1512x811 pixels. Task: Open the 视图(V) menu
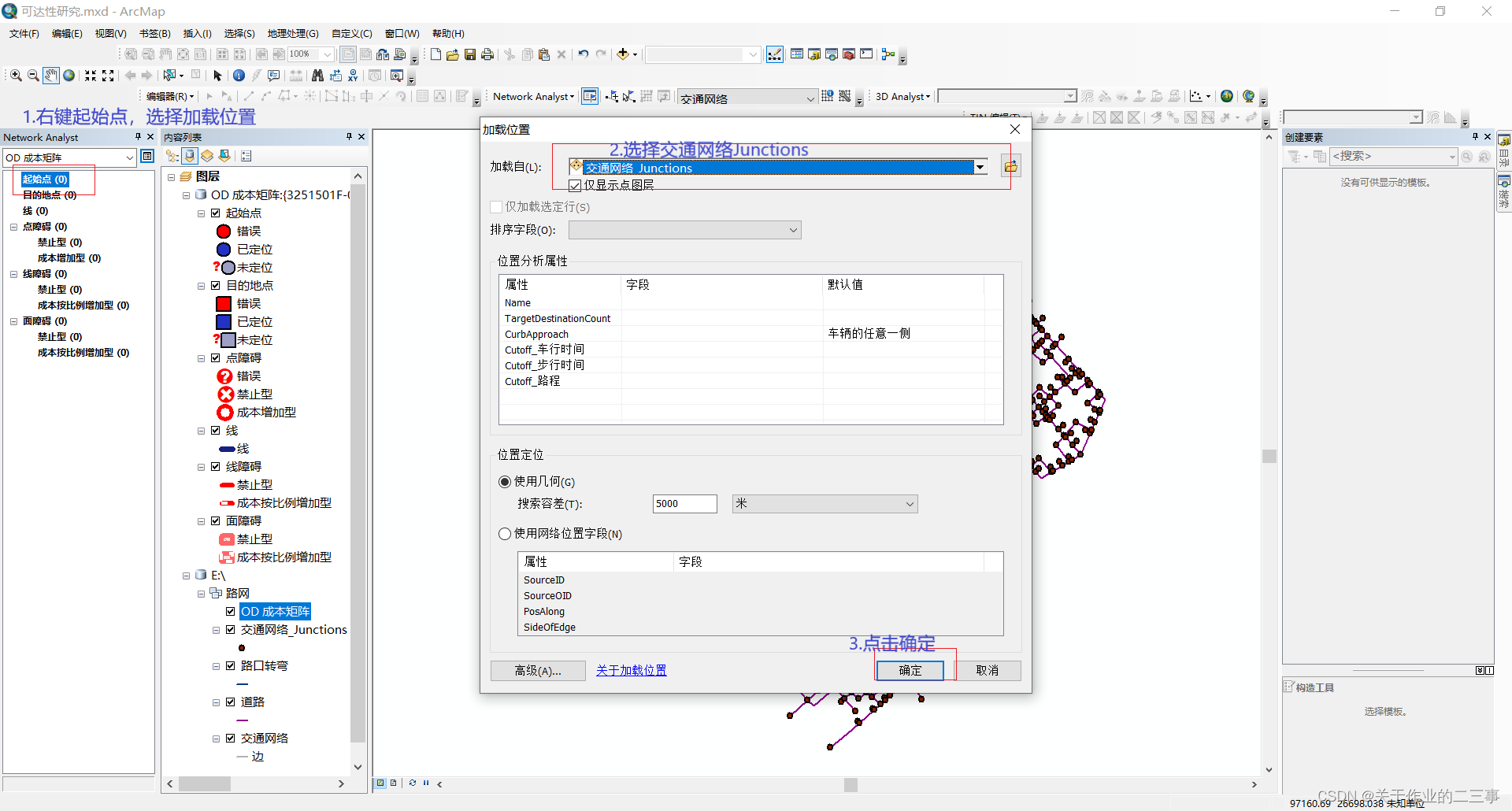click(110, 34)
